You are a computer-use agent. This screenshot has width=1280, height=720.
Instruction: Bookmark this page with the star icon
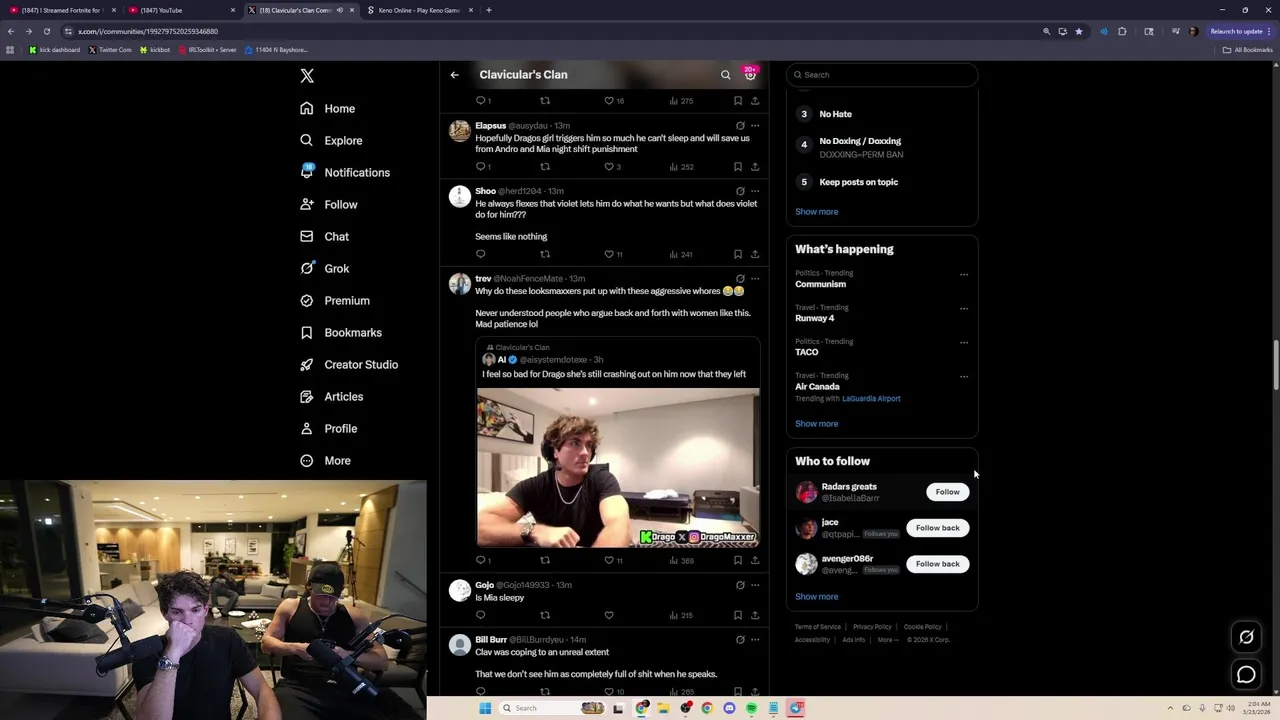[x=1079, y=31]
